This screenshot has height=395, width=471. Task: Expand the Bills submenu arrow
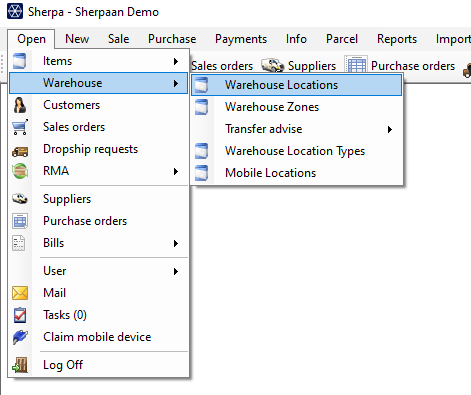(x=176, y=243)
